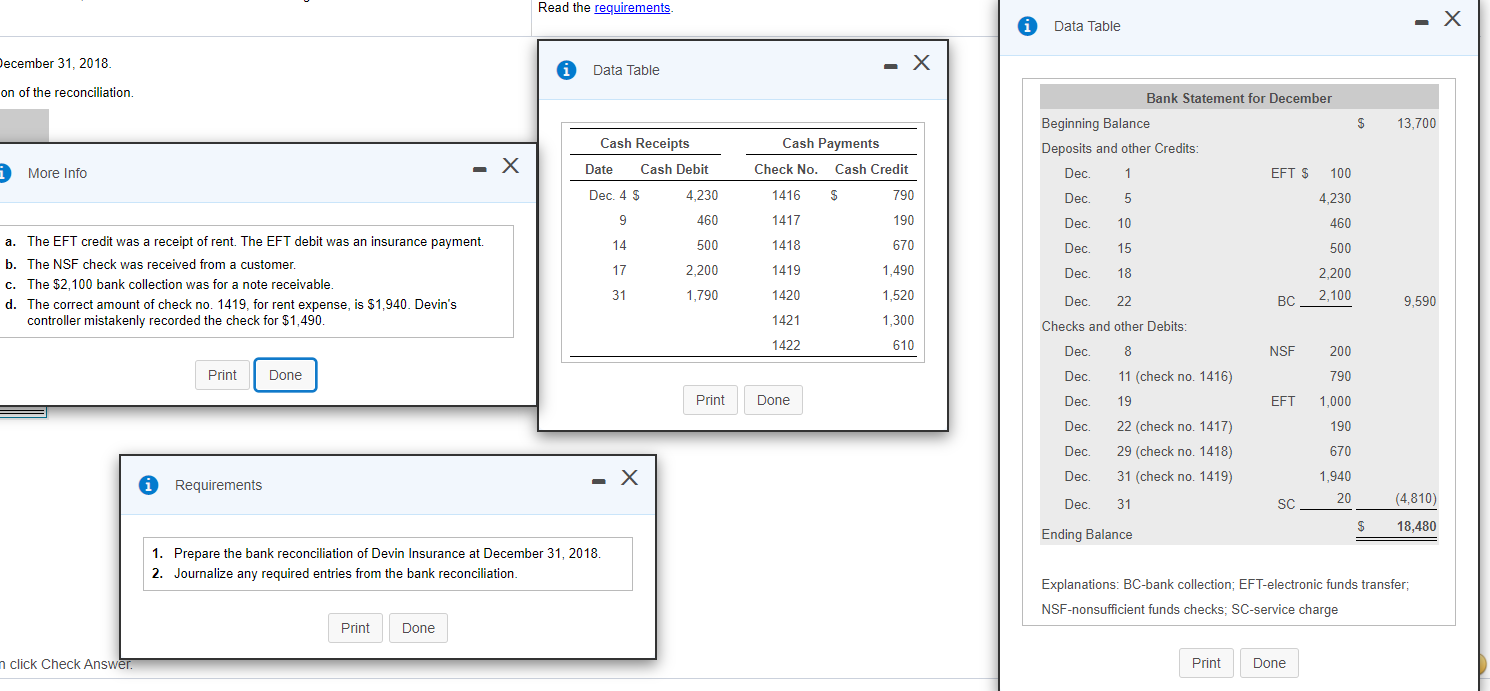Close the Requirements dialog
Screen dimensions: 1490x691
[629, 477]
